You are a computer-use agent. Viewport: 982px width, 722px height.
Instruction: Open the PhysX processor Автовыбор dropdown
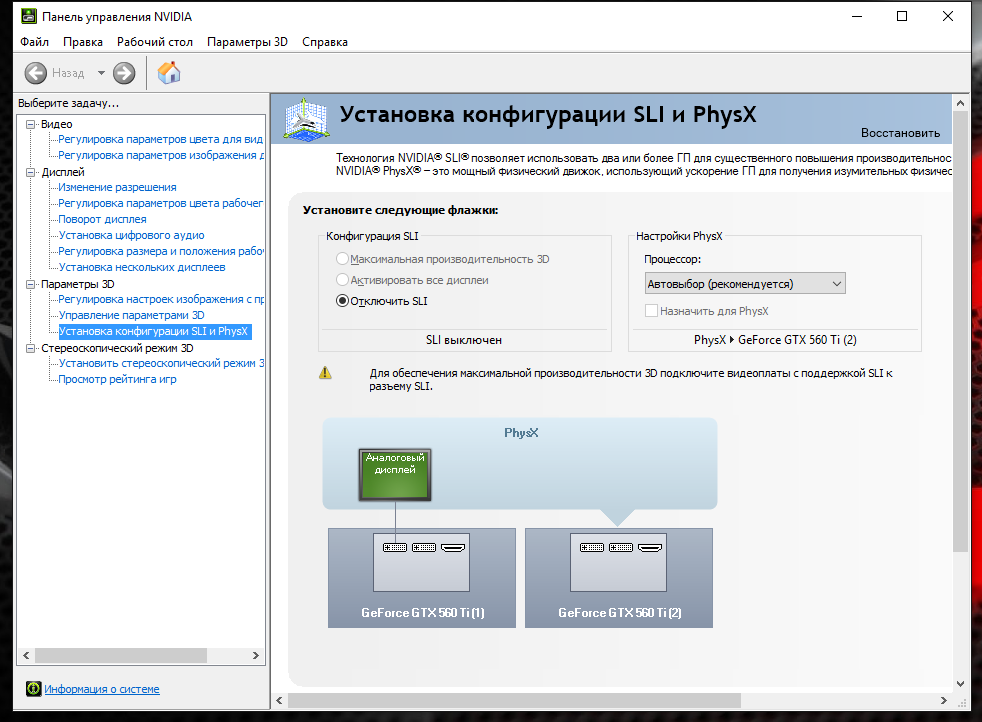click(x=745, y=284)
